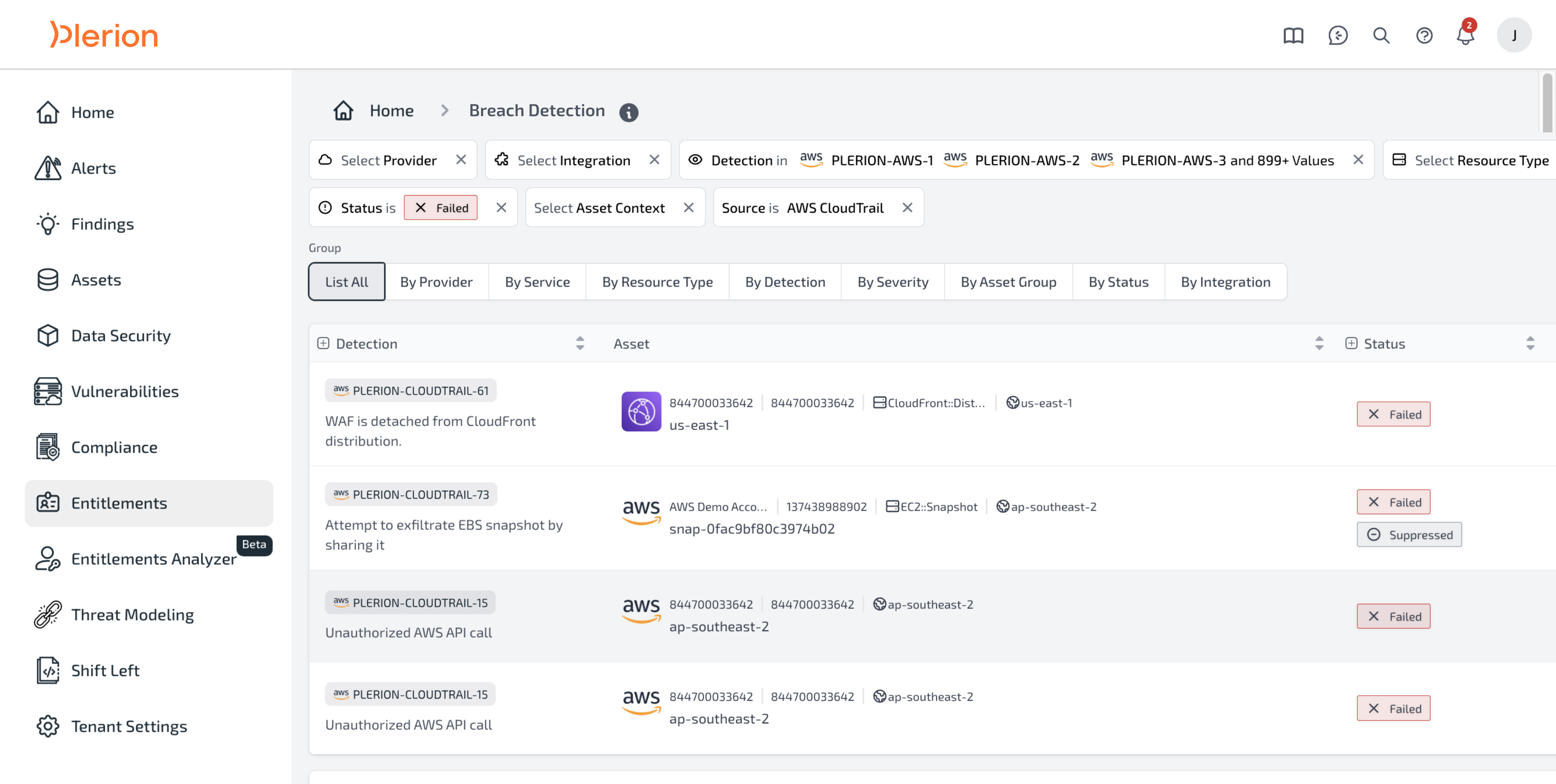Open the chat support icon
Screen dimensions: 1556x784
point(1337,35)
